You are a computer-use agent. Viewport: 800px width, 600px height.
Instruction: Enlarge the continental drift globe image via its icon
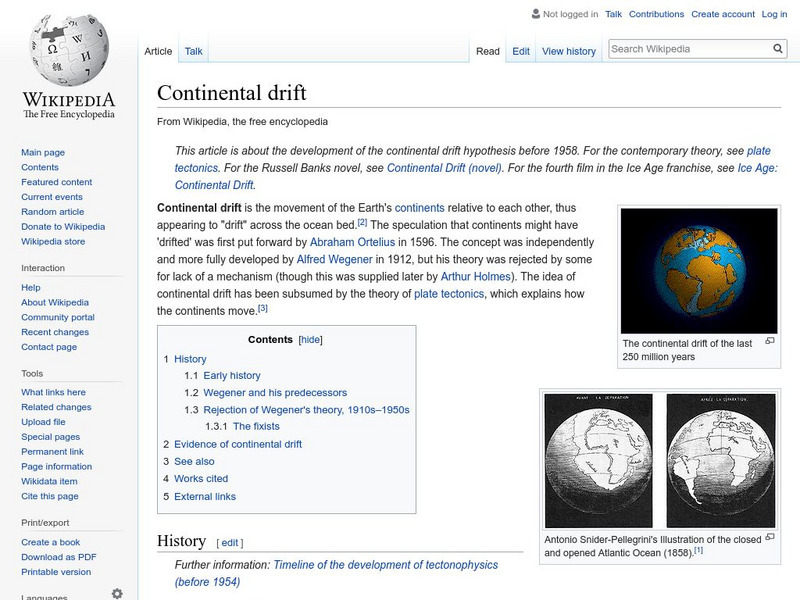(x=770, y=341)
